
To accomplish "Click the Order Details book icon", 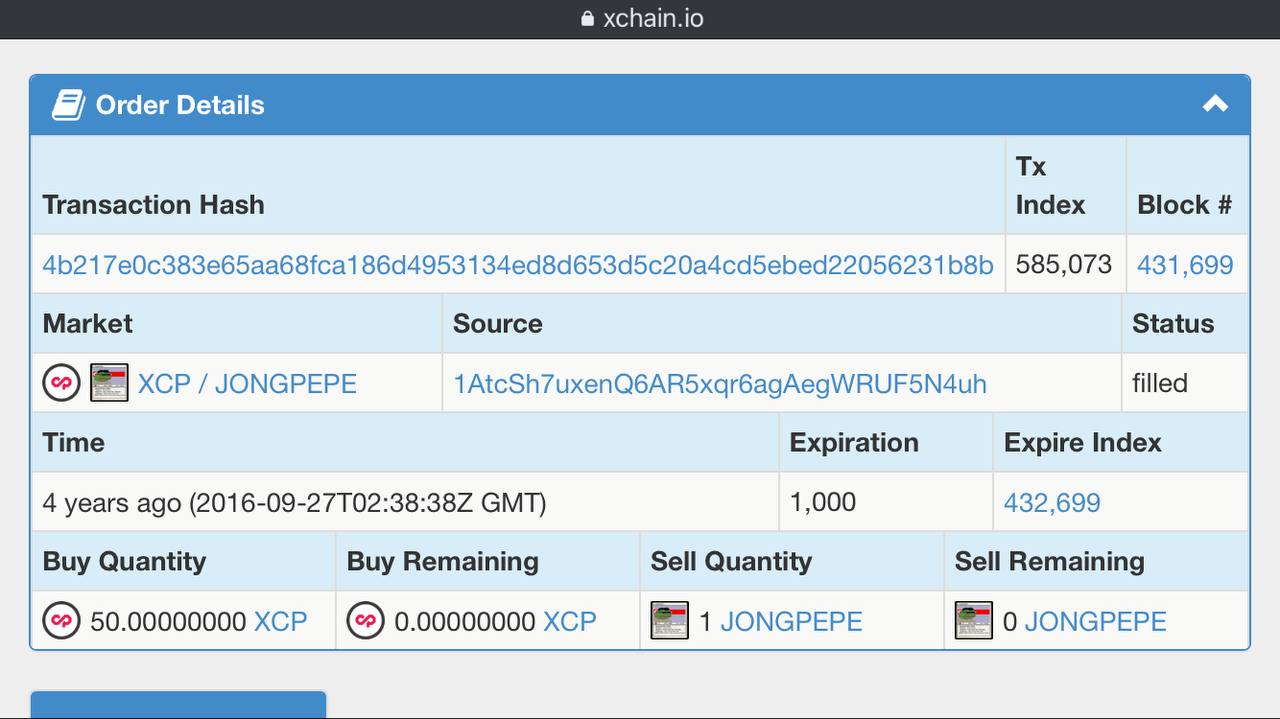I will pos(68,104).
